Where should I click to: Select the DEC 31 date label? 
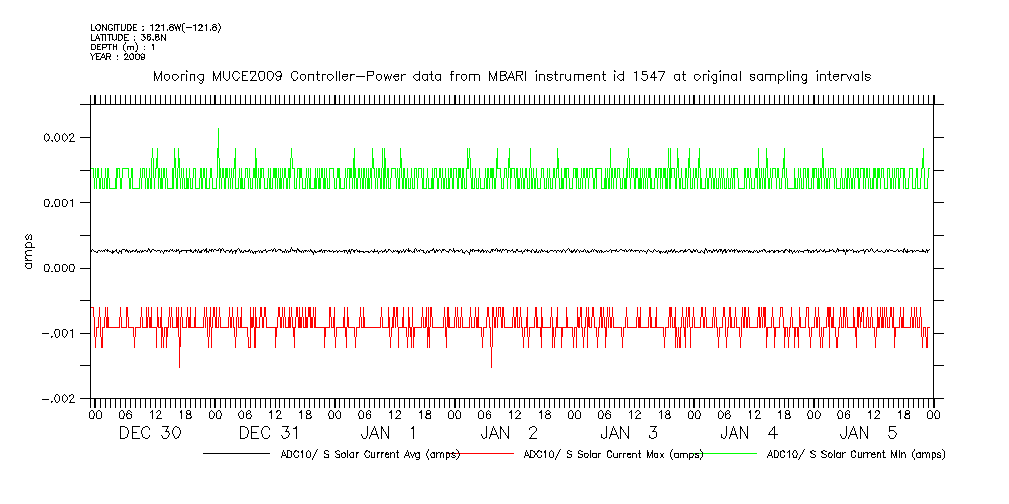(x=270, y=434)
